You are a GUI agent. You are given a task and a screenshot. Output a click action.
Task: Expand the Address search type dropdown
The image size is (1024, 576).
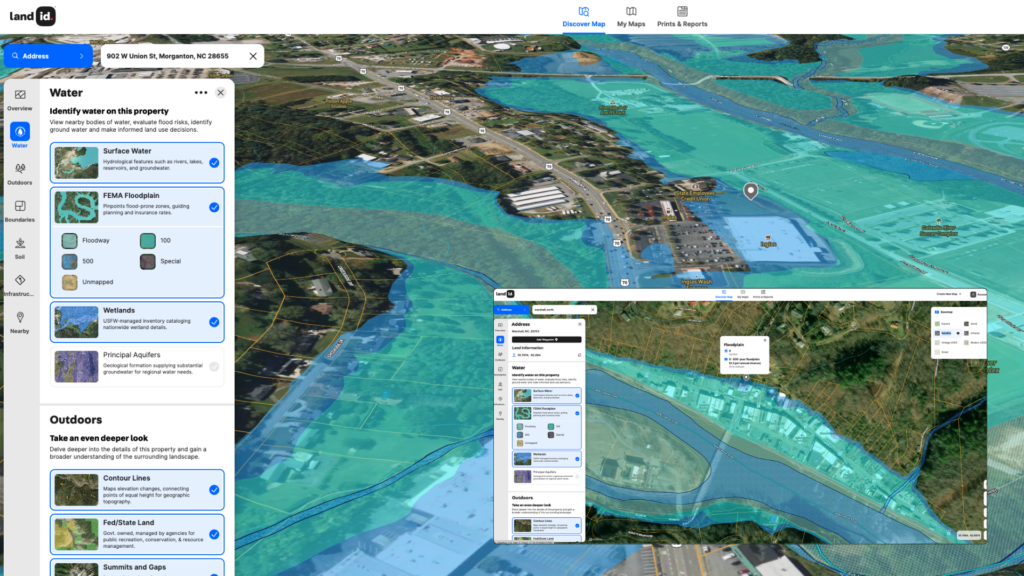point(48,56)
